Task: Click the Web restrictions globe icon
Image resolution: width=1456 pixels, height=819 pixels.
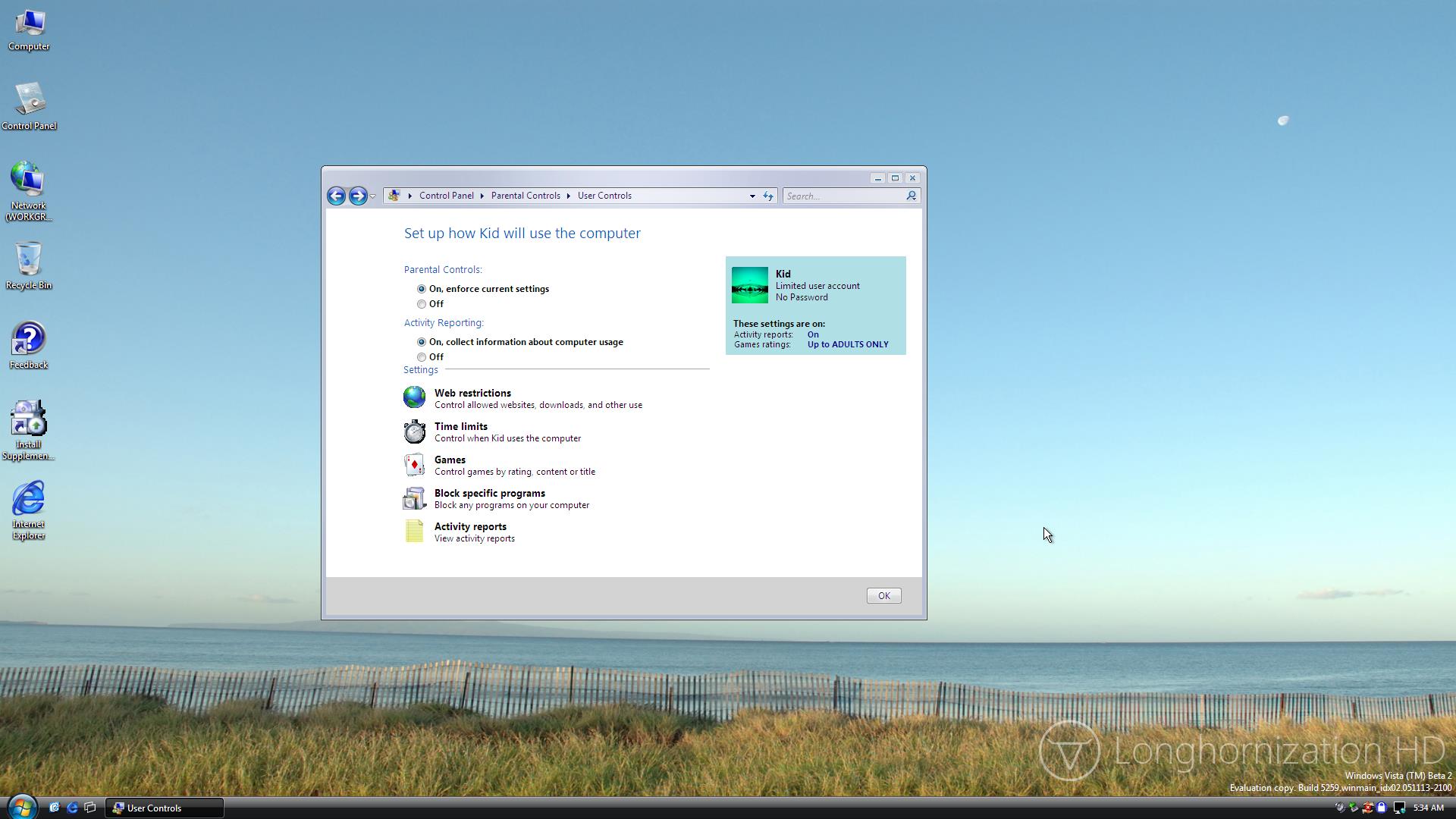Action: coord(414,397)
